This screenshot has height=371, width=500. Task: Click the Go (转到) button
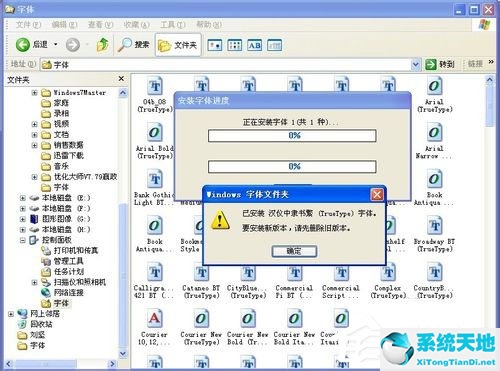[440, 64]
